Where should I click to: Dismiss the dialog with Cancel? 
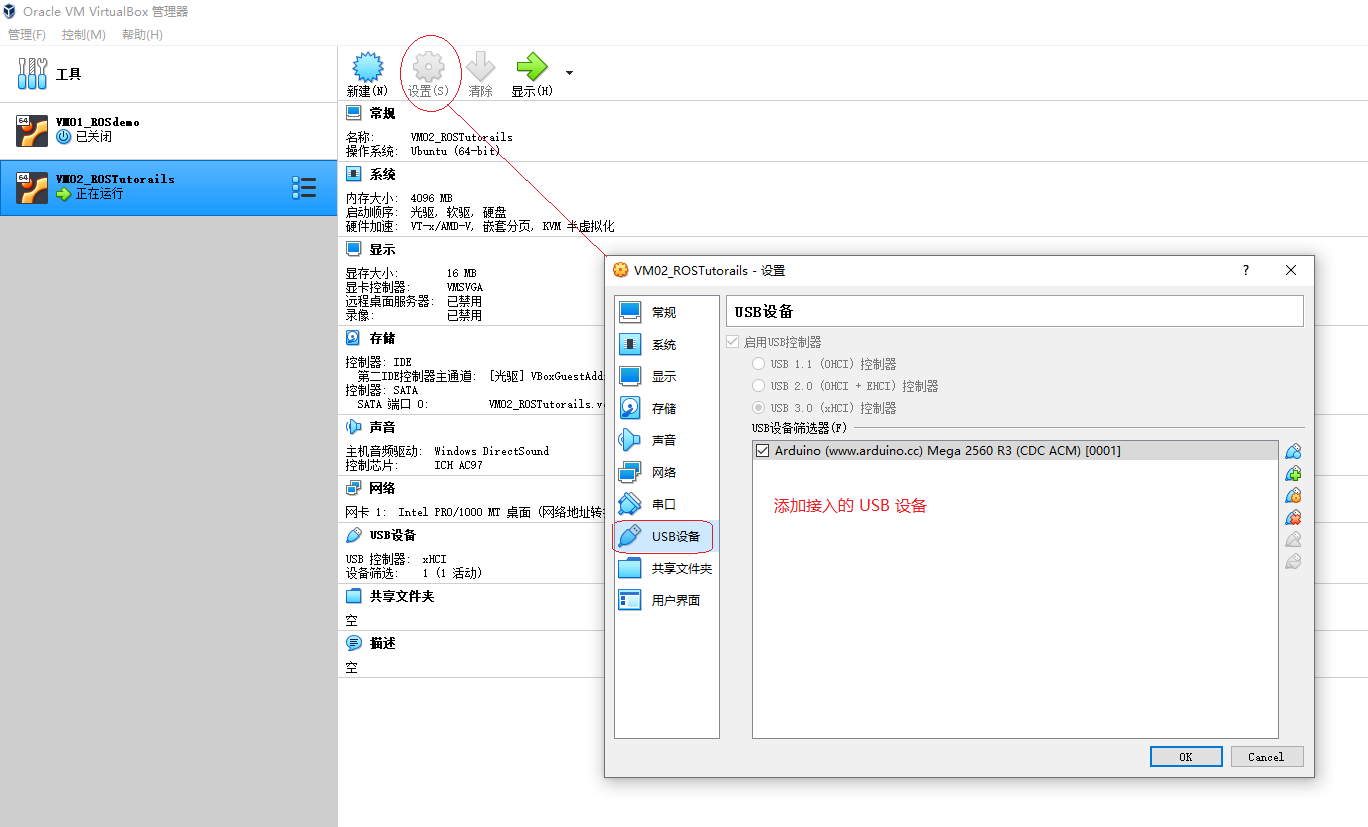[x=1267, y=756]
